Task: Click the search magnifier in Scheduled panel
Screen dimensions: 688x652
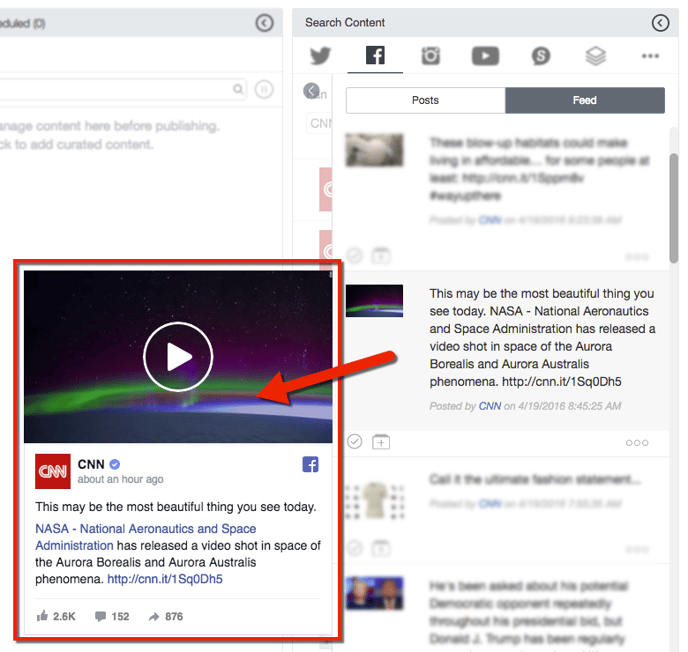Action: coord(238,90)
